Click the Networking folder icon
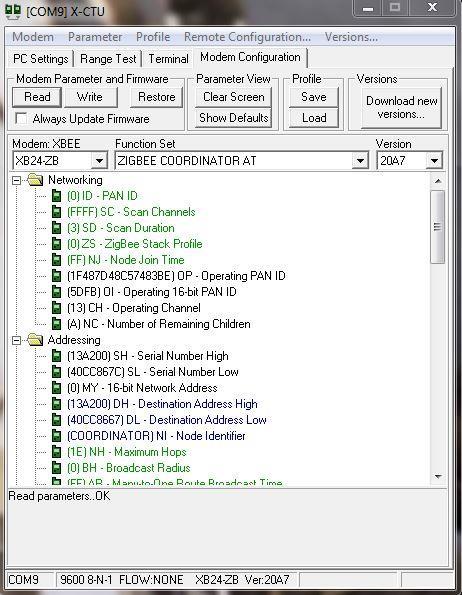This screenshot has width=462, height=595. coord(35,179)
